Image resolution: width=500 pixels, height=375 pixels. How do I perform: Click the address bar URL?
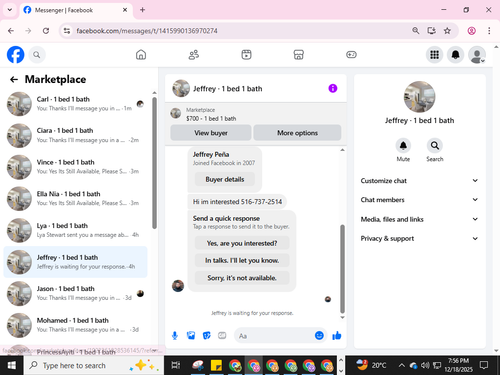[x=147, y=31]
